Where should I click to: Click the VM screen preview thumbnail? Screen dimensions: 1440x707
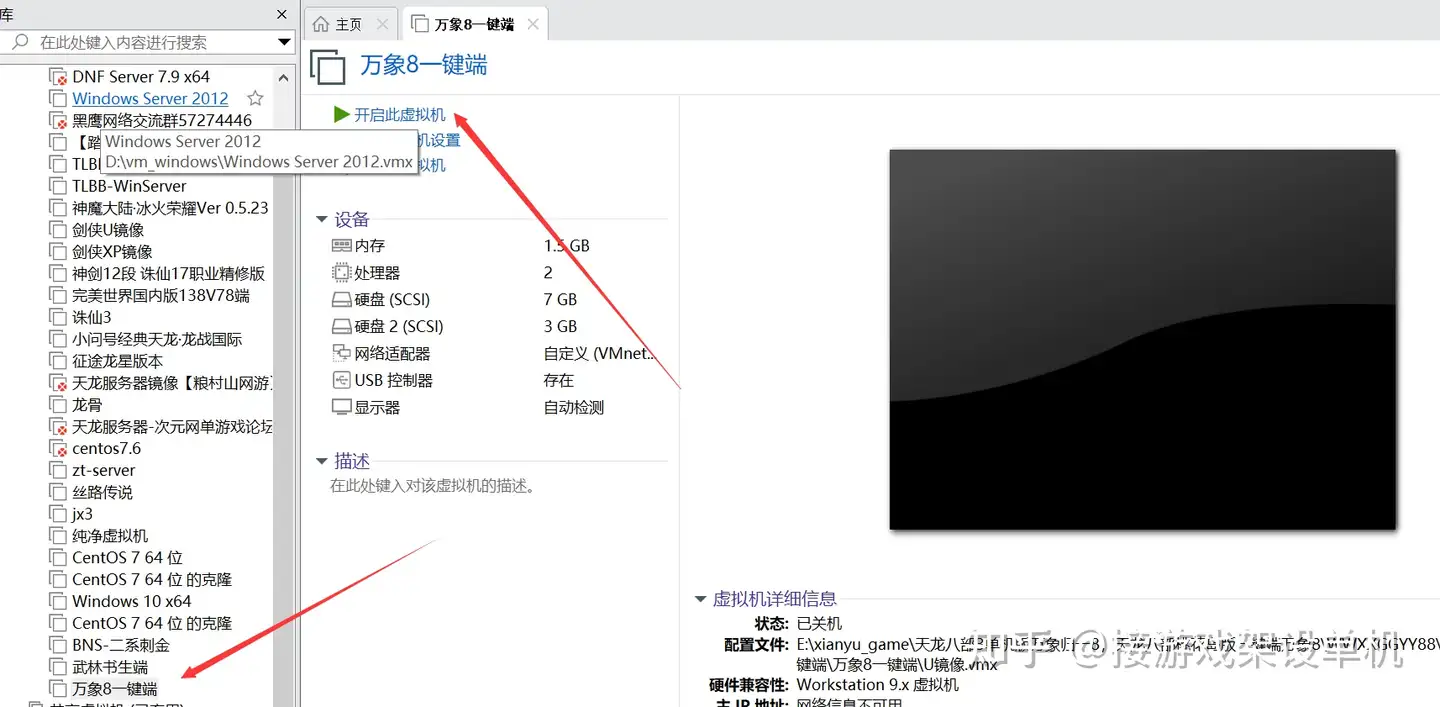1142,339
